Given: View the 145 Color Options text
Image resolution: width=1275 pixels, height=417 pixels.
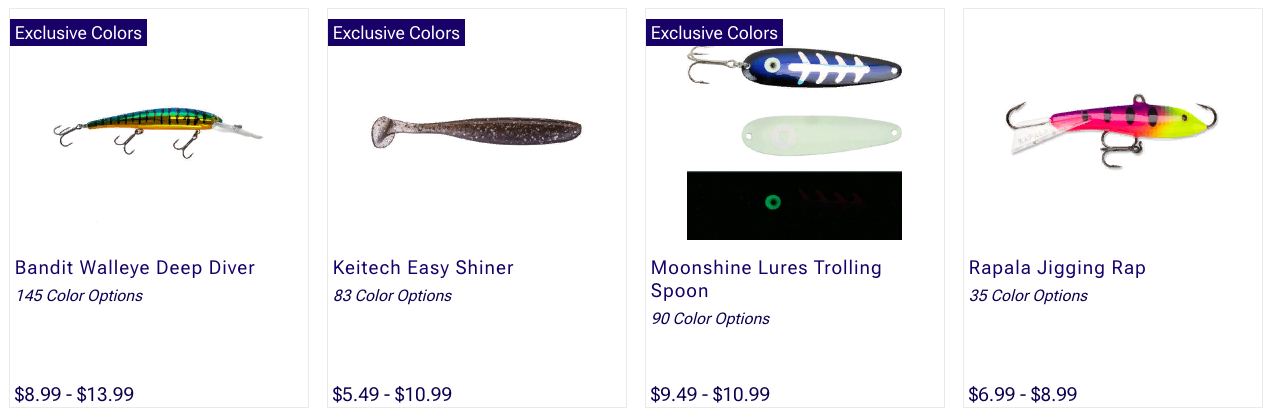Looking at the screenshot, I should point(79,296).
